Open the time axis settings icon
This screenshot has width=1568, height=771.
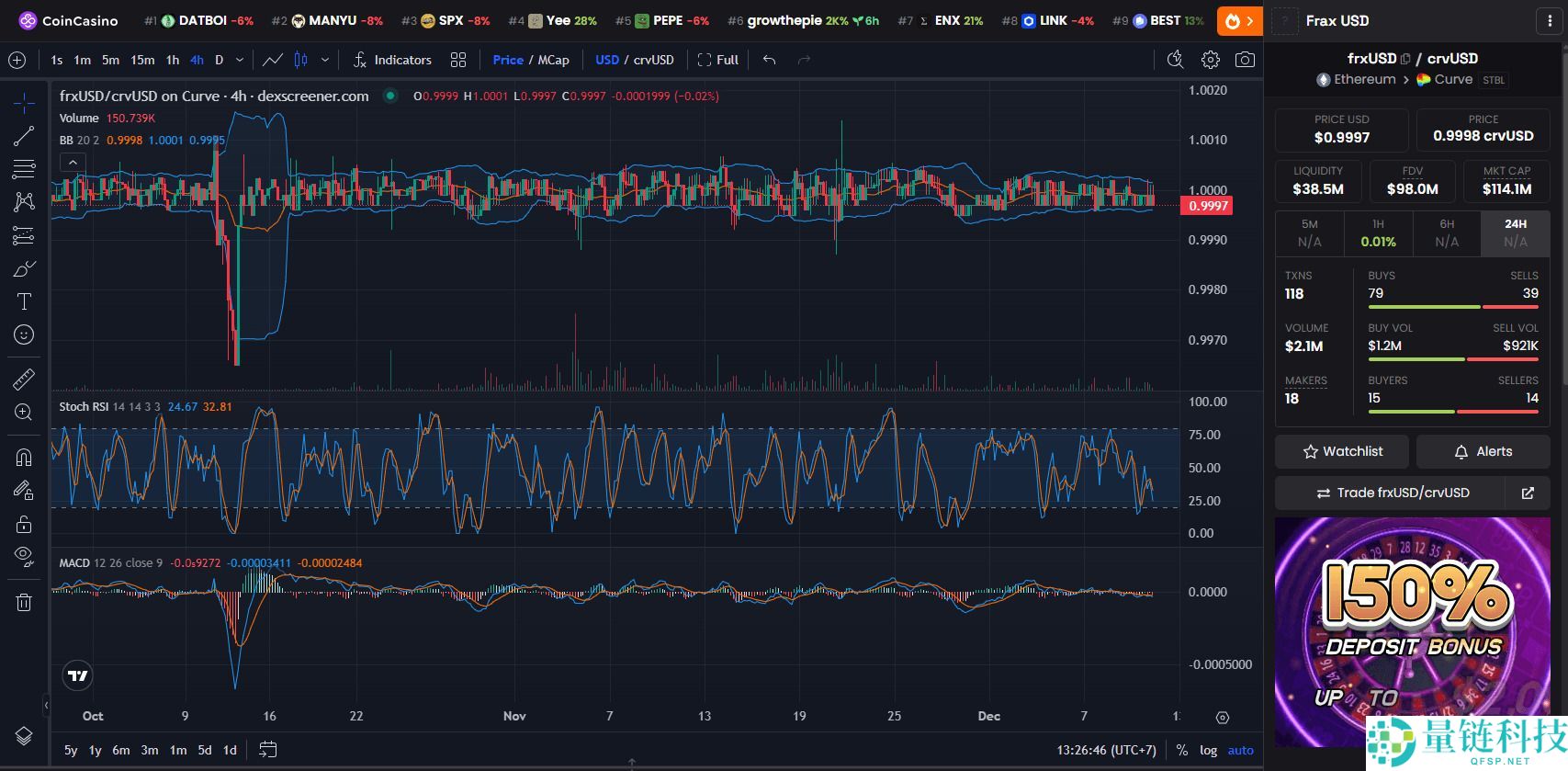click(x=1222, y=717)
